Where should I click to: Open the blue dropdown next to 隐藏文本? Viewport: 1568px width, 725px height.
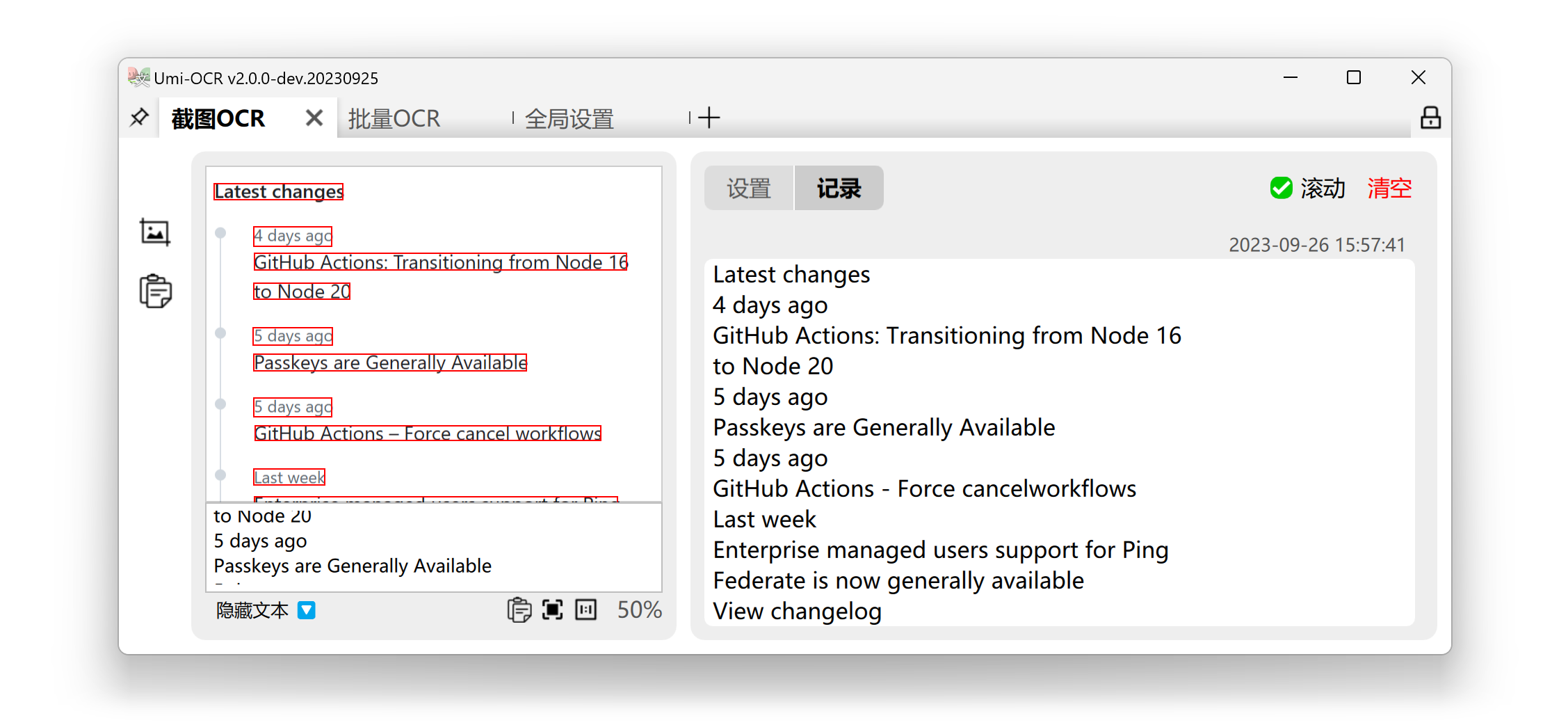click(x=306, y=610)
